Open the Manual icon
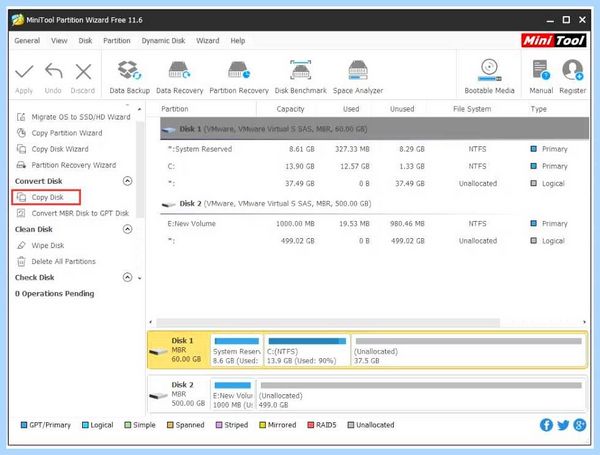This screenshot has height=455, width=600. click(541, 70)
